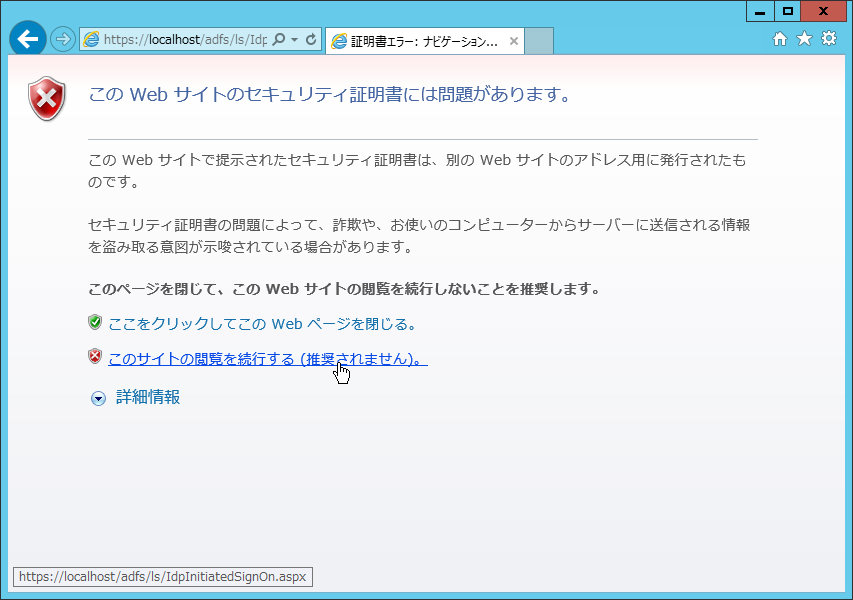The height and width of the screenshot is (600, 853).
Task: Click このサイトの閲覧を続行する link
Action: (268, 359)
